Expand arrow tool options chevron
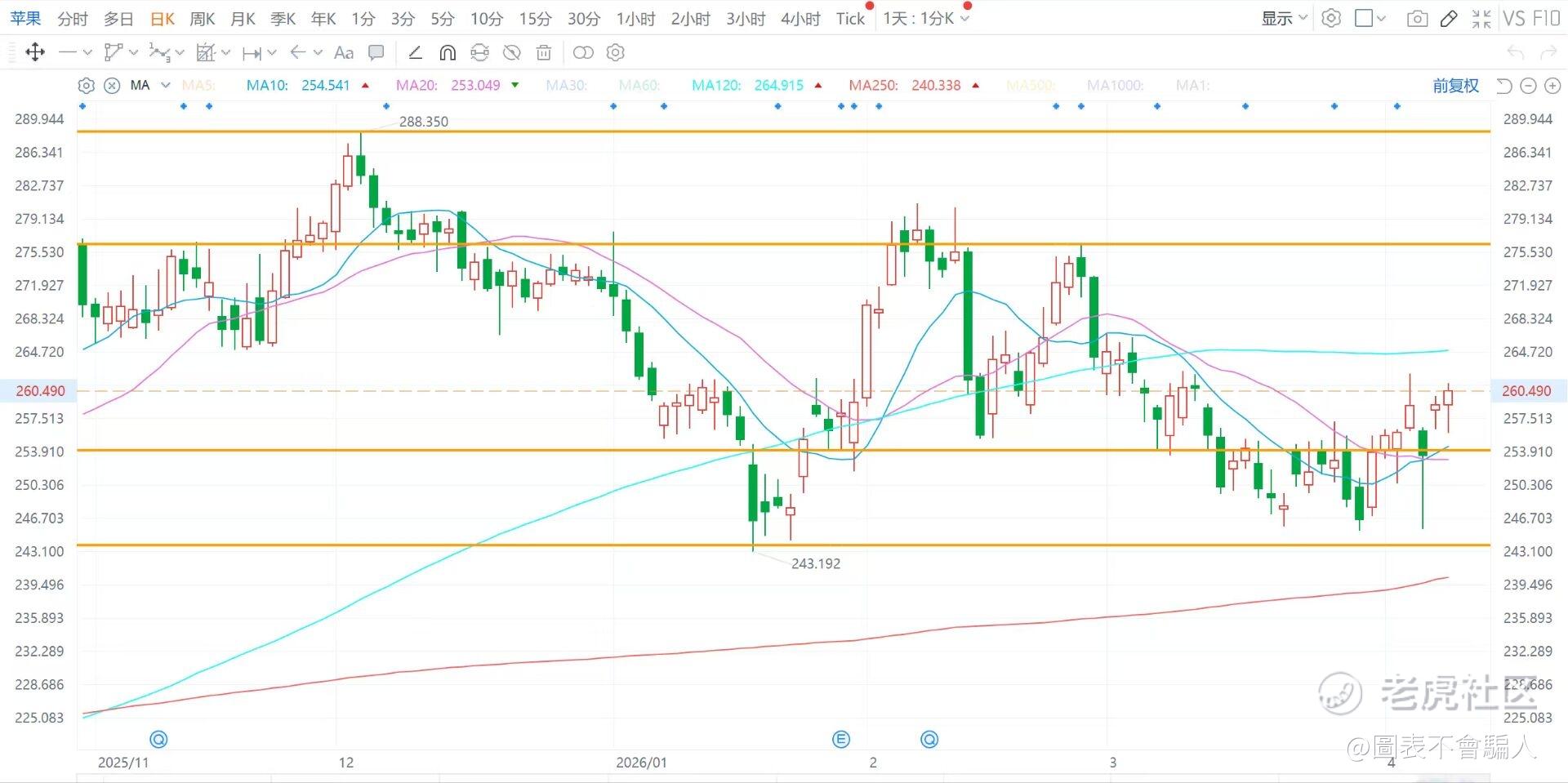Viewport: 1568px width, 783px height. pos(318,53)
